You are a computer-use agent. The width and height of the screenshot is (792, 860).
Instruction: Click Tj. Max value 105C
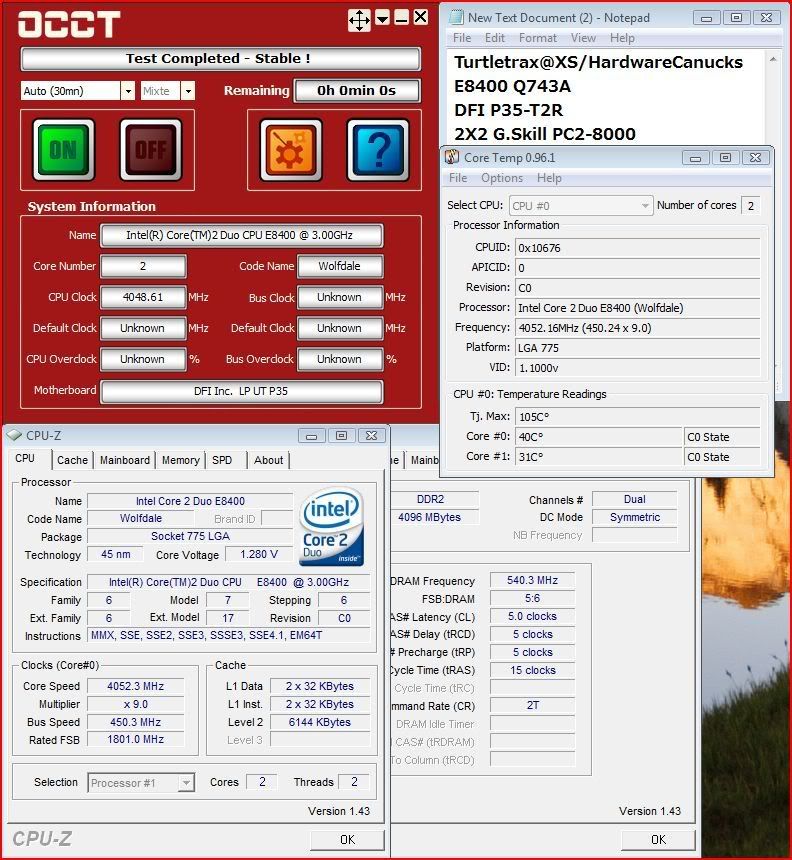click(x=637, y=417)
